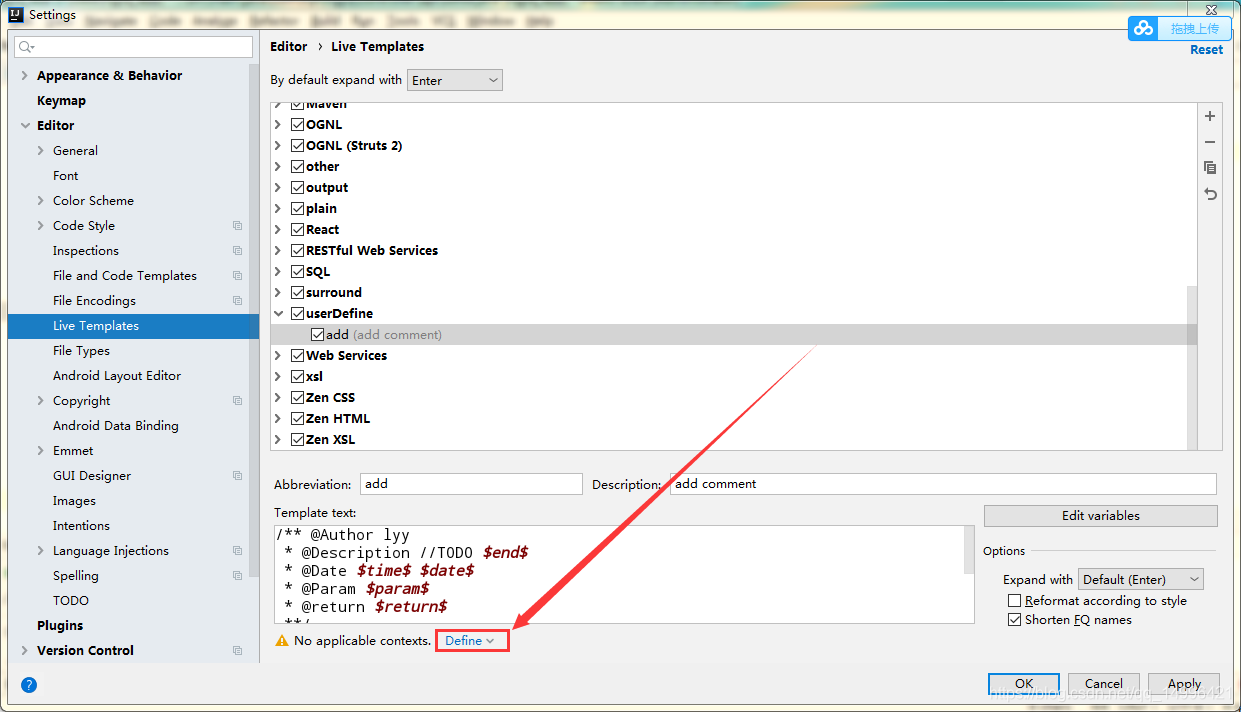Click the settings search field
This screenshot has height=712, width=1241.
(x=134, y=47)
